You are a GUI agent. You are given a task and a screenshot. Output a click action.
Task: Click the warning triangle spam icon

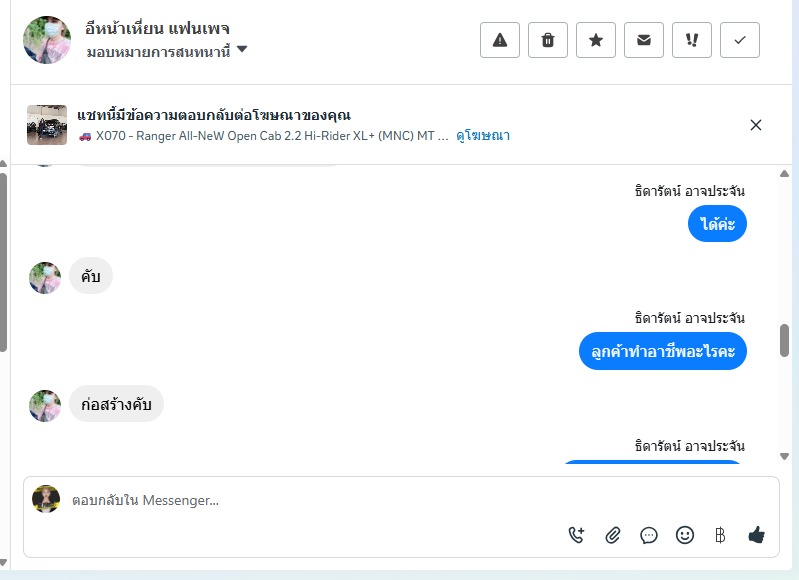point(500,40)
